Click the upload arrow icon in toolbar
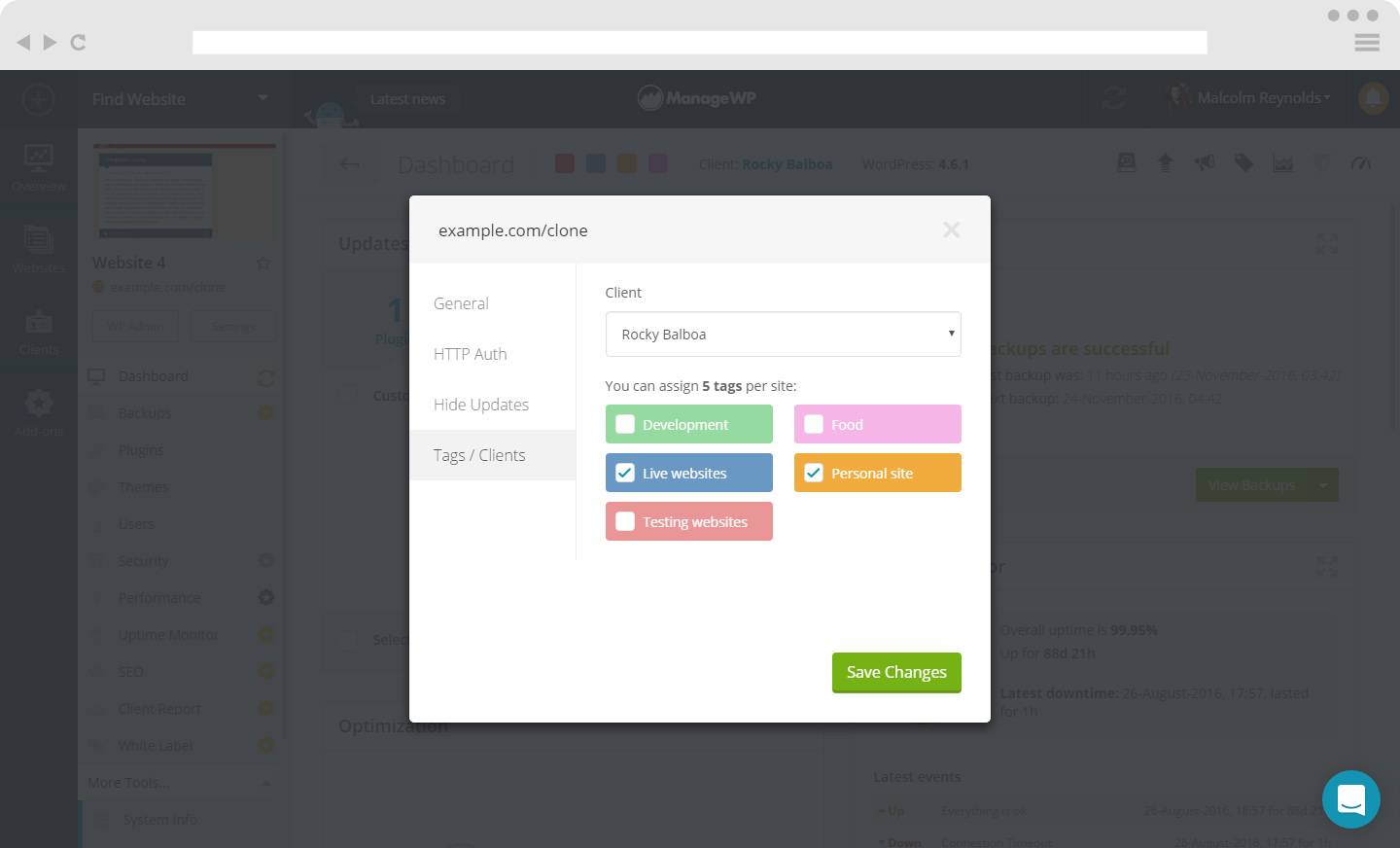 [x=1166, y=163]
